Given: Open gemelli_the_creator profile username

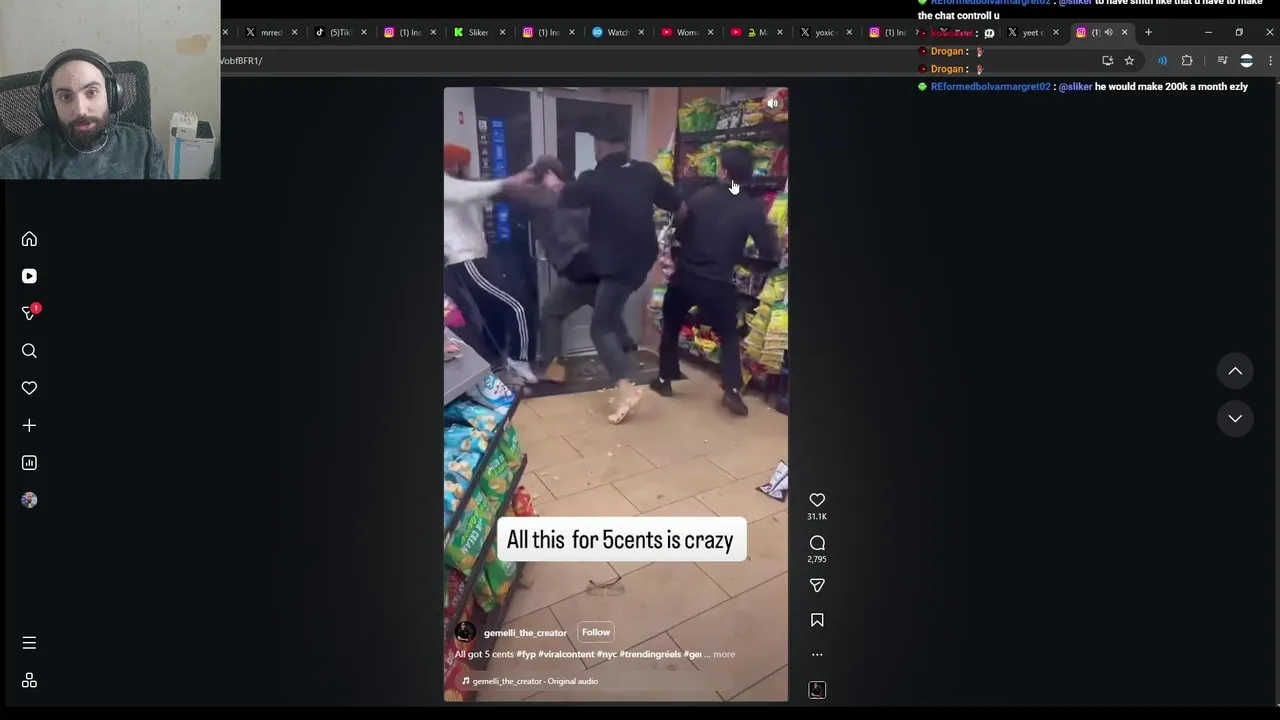Looking at the screenshot, I should (525, 633).
